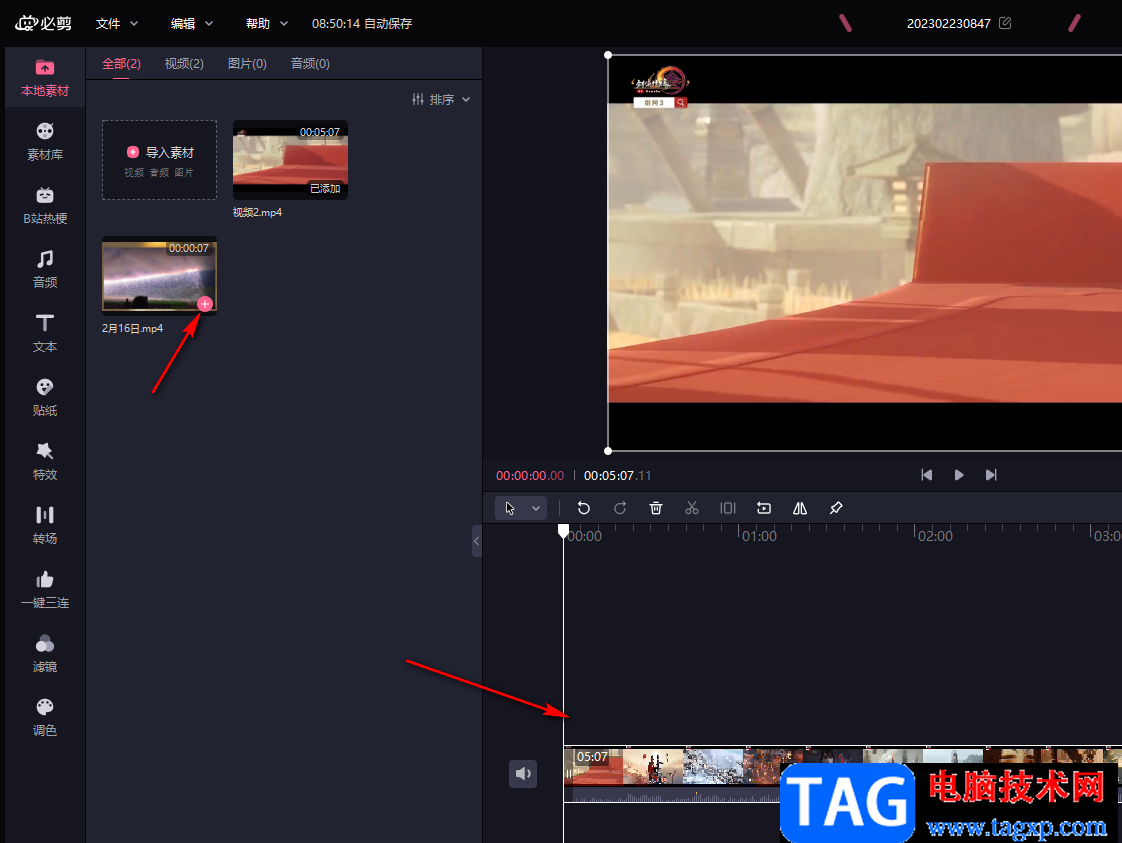Click the 01:00 mark on timeline ruler

pyautogui.click(x=759, y=536)
